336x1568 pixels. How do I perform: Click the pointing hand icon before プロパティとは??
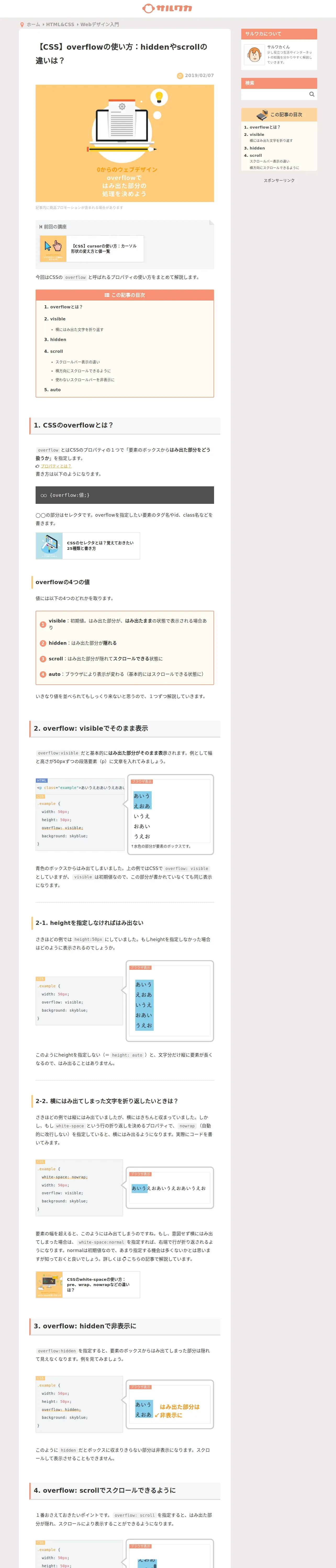tap(37, 466)
